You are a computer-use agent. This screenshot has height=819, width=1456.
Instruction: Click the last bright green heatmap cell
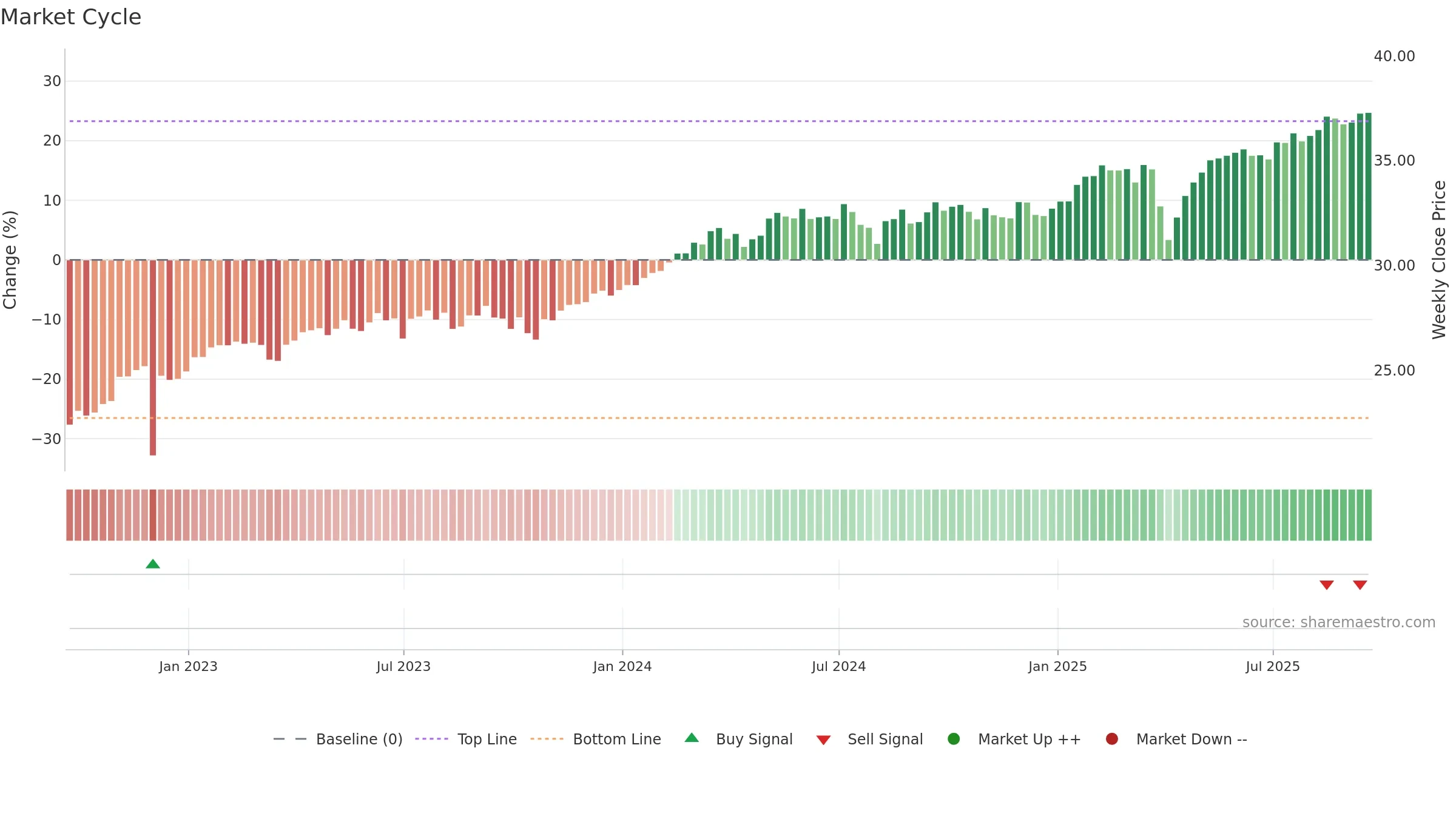click(1368, 515)
